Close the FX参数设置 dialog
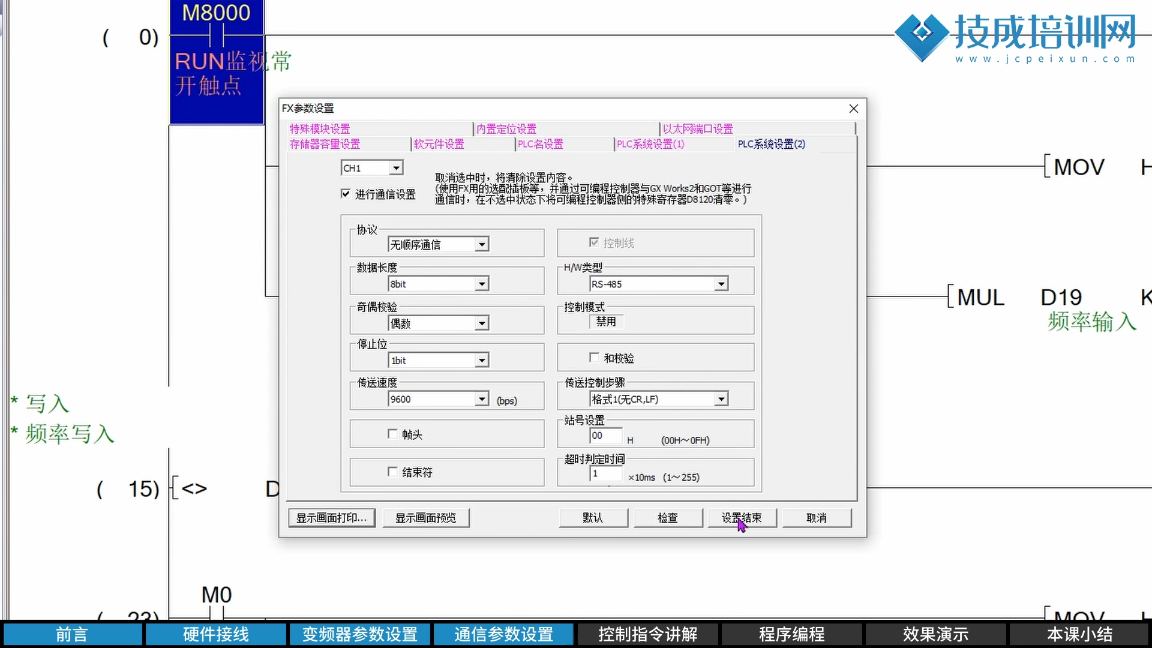The image size is (1152, 648). coord(853,109)
